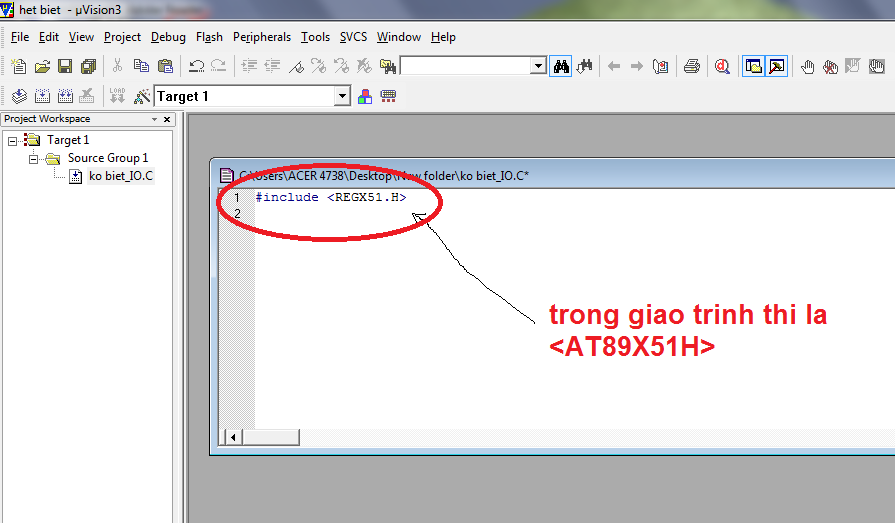Image resolution: width=895 pixels, height=523 pixels.
Task: Save the current file with floppy icon
Action: point(65,66)
